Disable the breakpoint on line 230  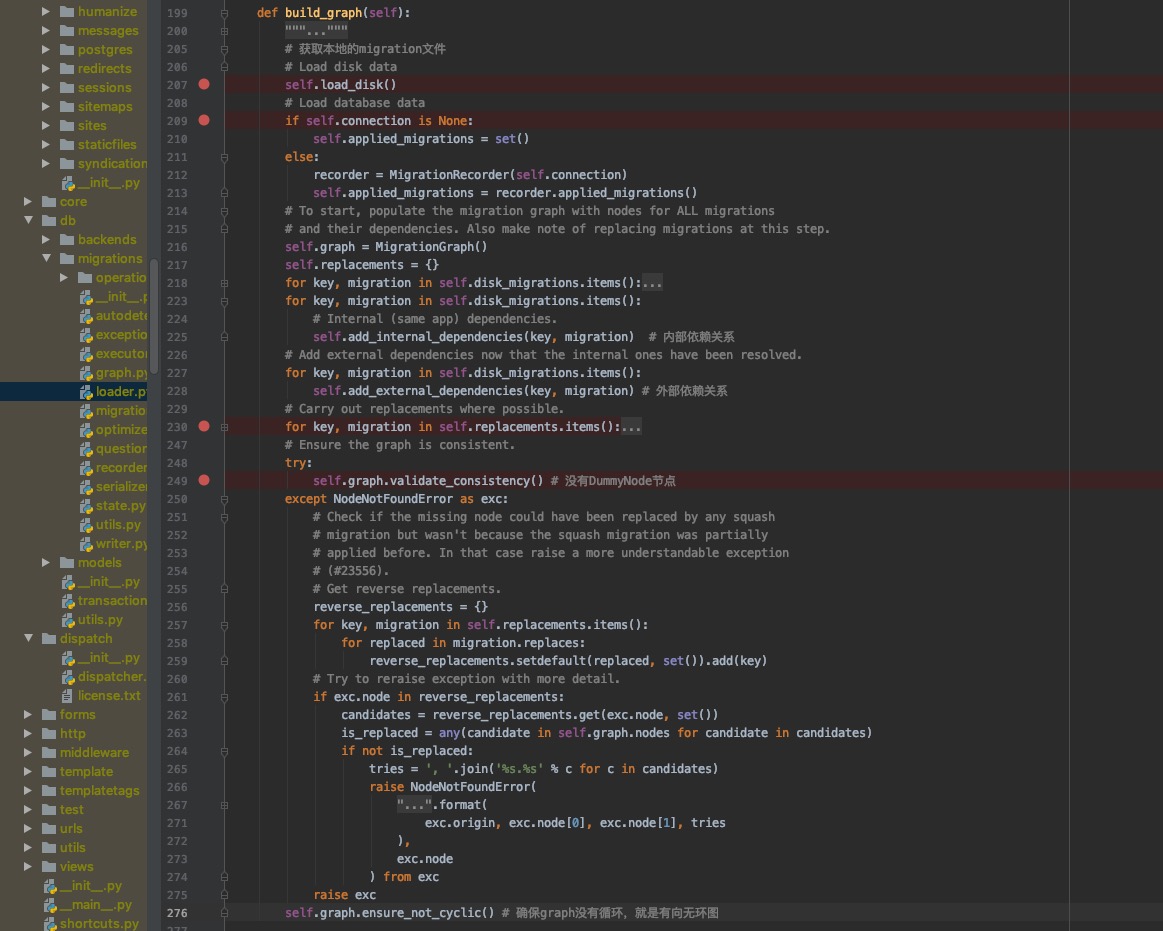[204, 427]
